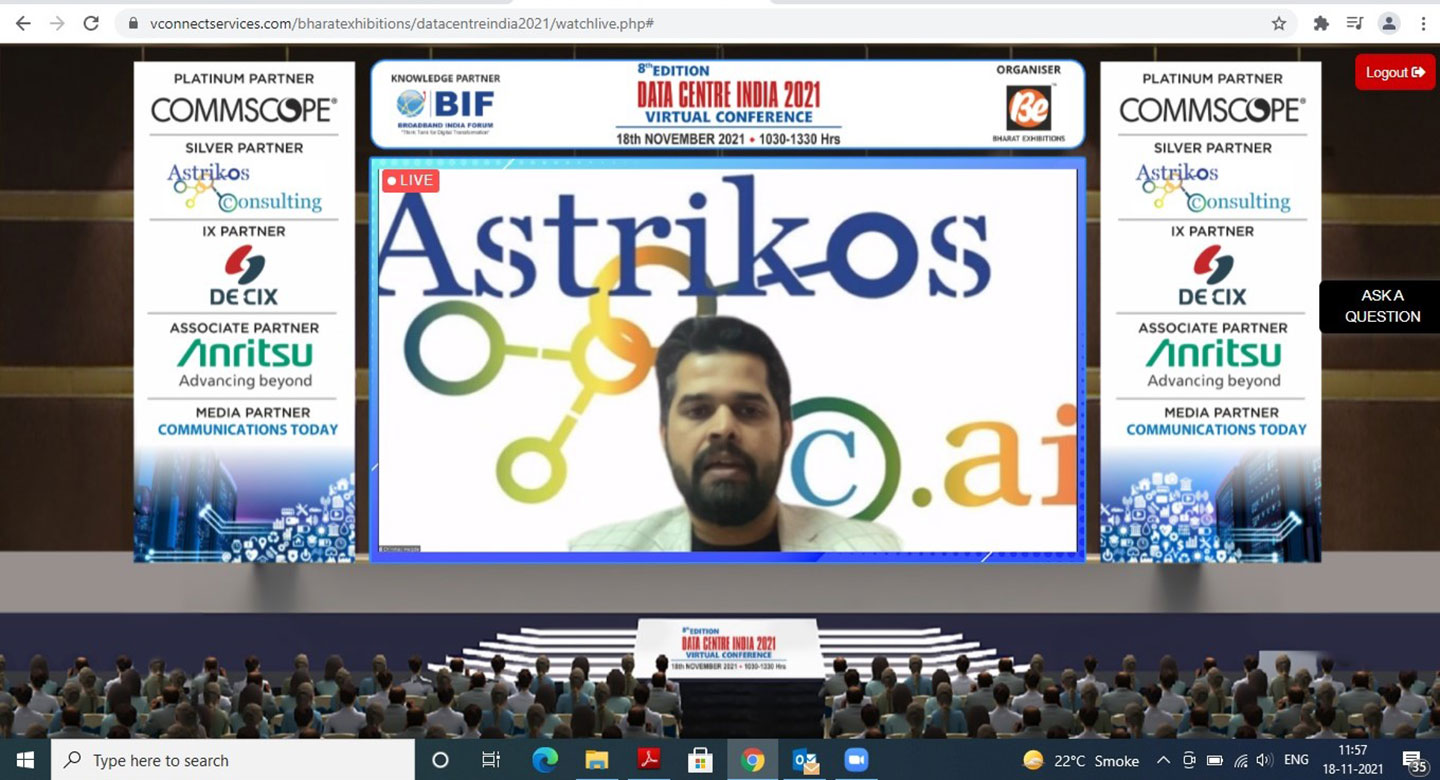Click the red Logout button
Image resolution: width=1440 pixels, height=780 pixels.
point(1394,72)
